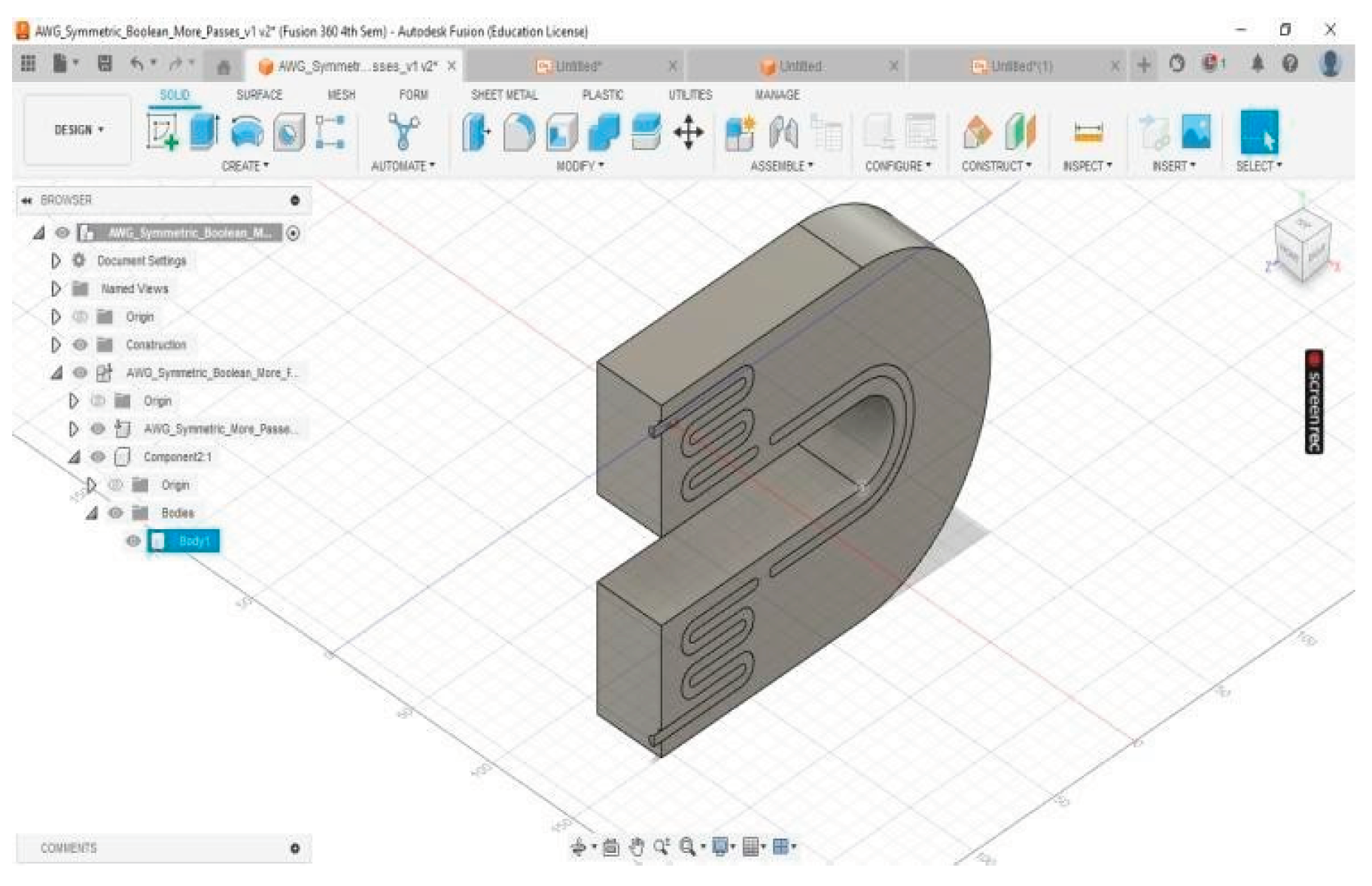Toggle visibility of Construction folder
1372x886 pixels.
click(x=80, y=345)
